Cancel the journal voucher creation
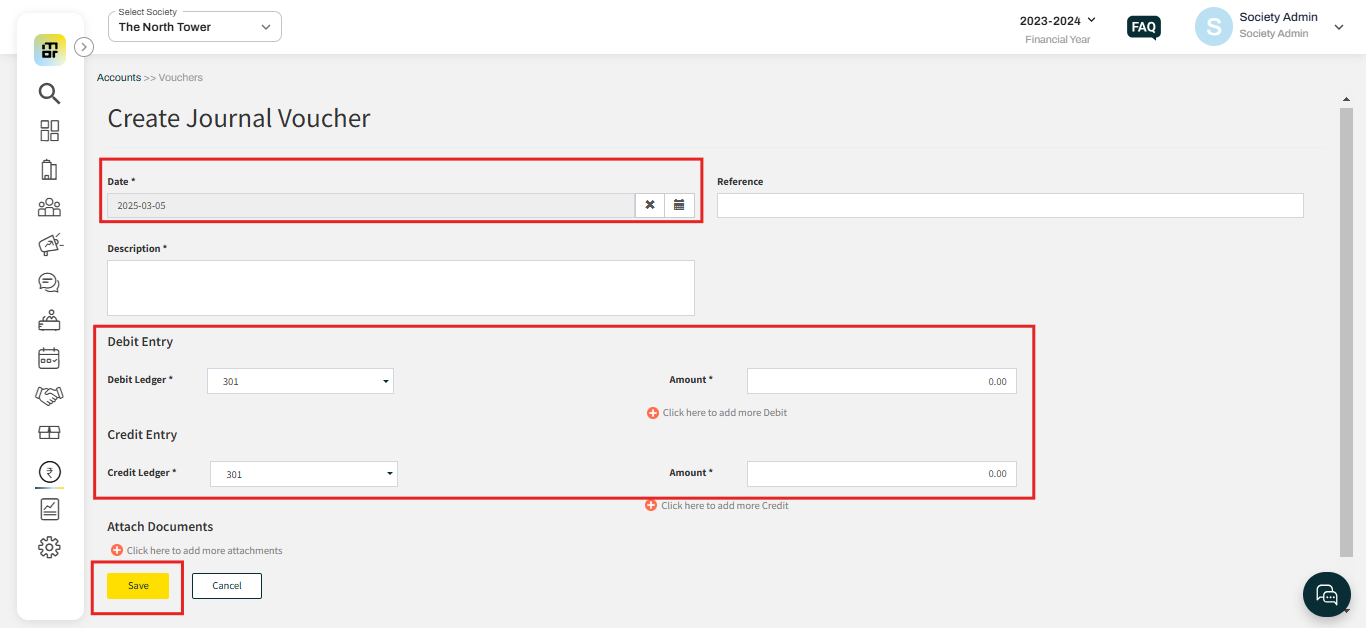Image resolution: width=1366 pixels, height=628 pixels. pyautogui.click(x=227, y=586)
